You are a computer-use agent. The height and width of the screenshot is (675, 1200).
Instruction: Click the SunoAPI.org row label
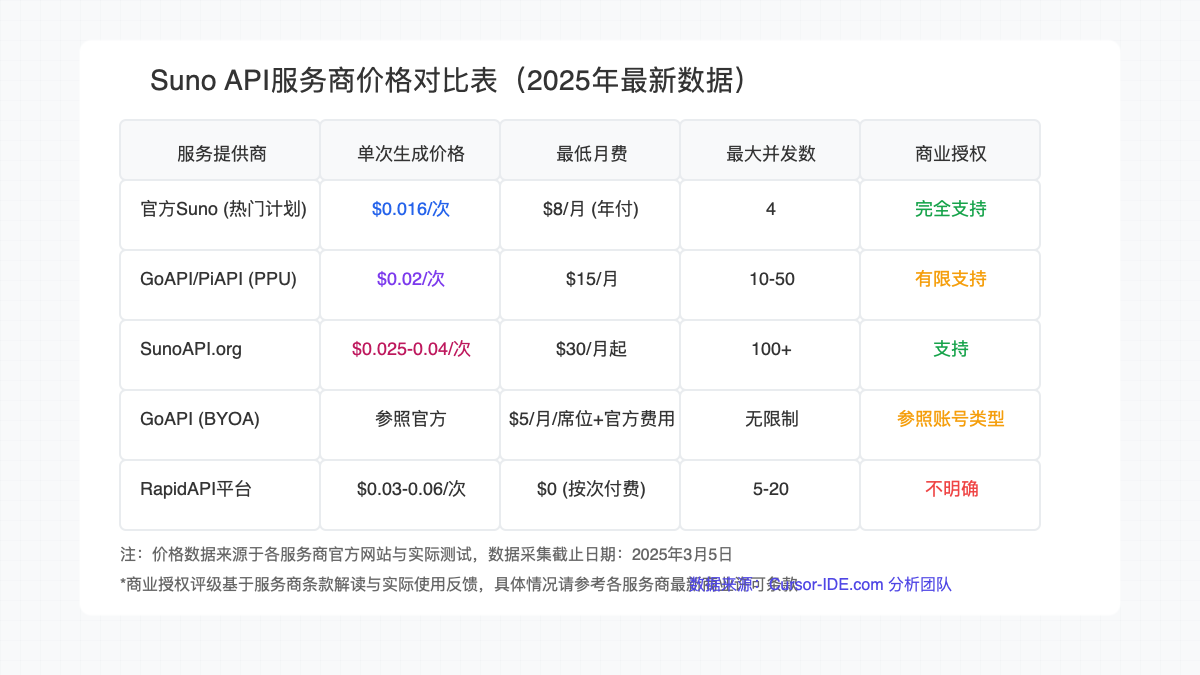pos(191,349)
